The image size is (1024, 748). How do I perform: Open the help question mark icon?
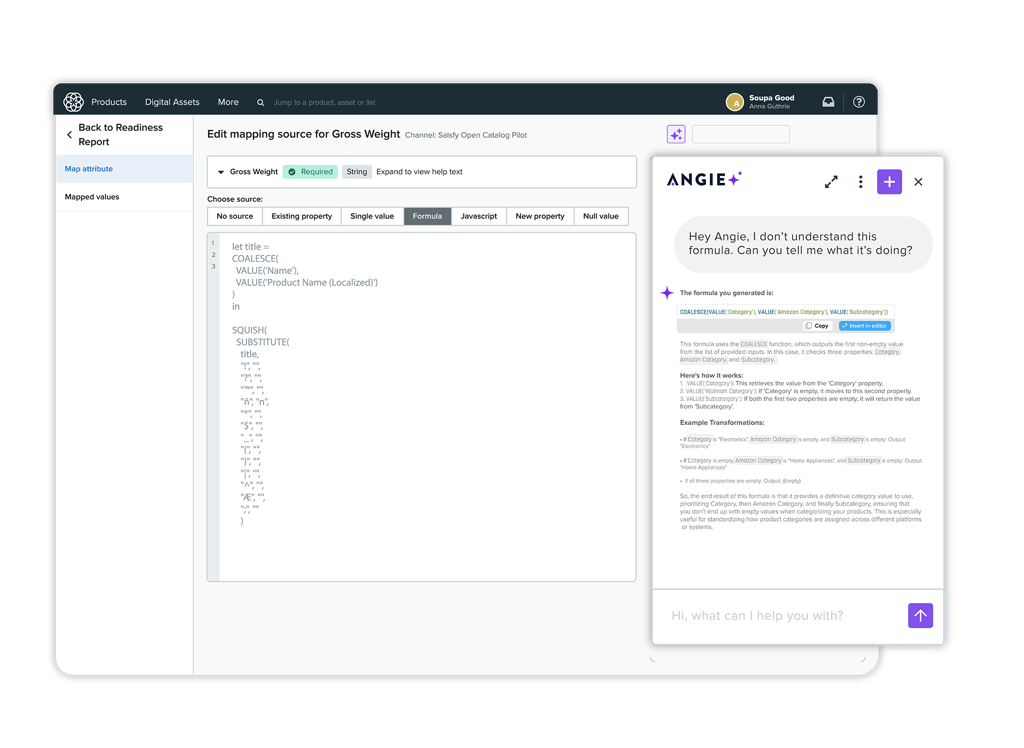[x=859, y=102]
